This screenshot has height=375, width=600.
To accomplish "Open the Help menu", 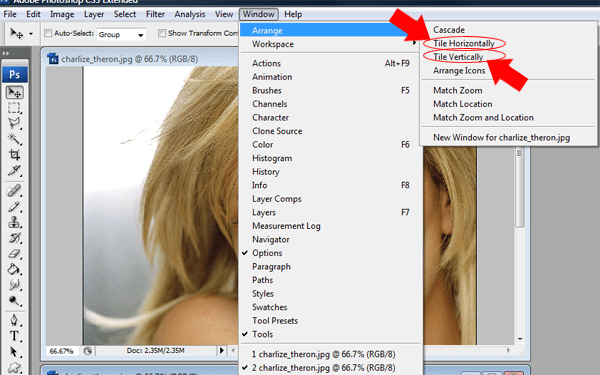I will [293, 14].
